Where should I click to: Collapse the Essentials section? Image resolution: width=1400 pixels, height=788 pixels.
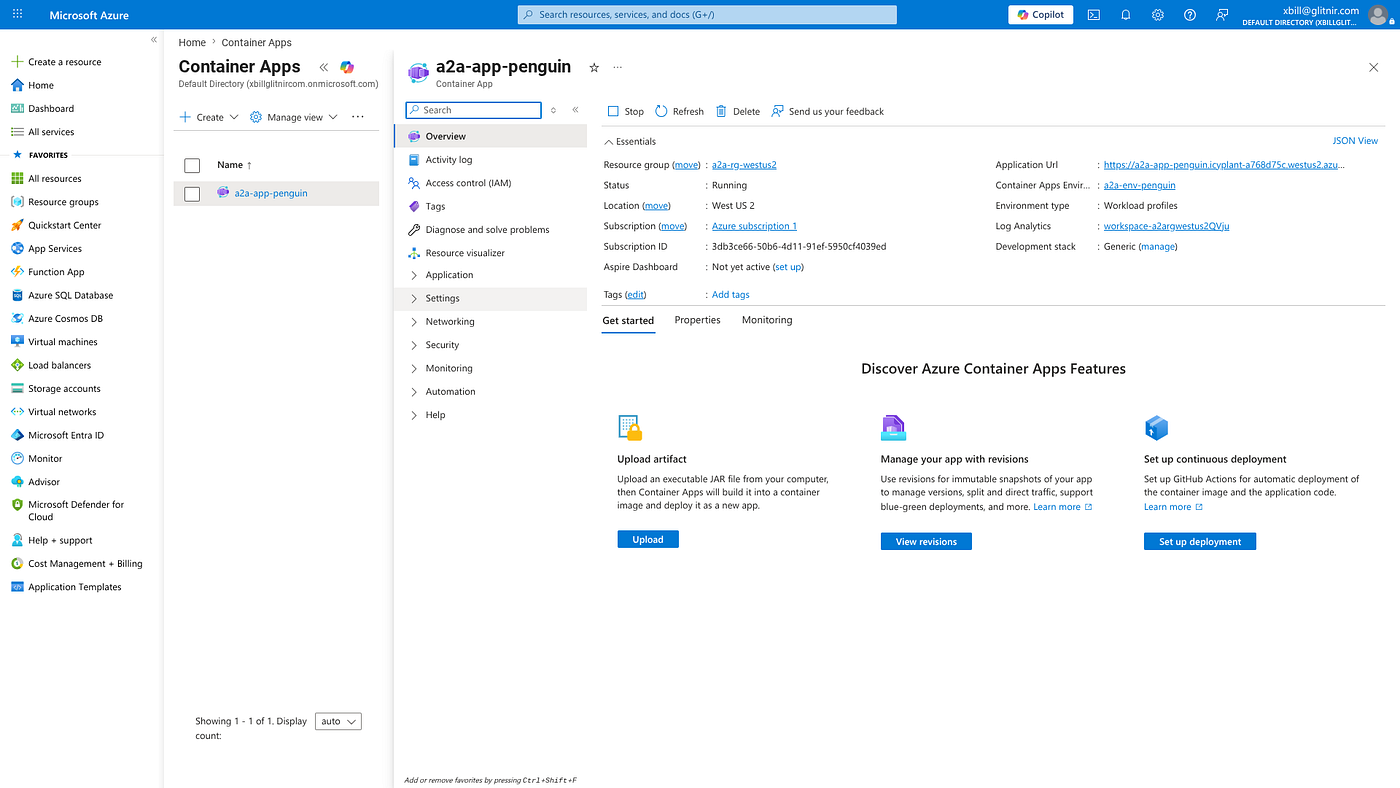(x=630, y=142)
